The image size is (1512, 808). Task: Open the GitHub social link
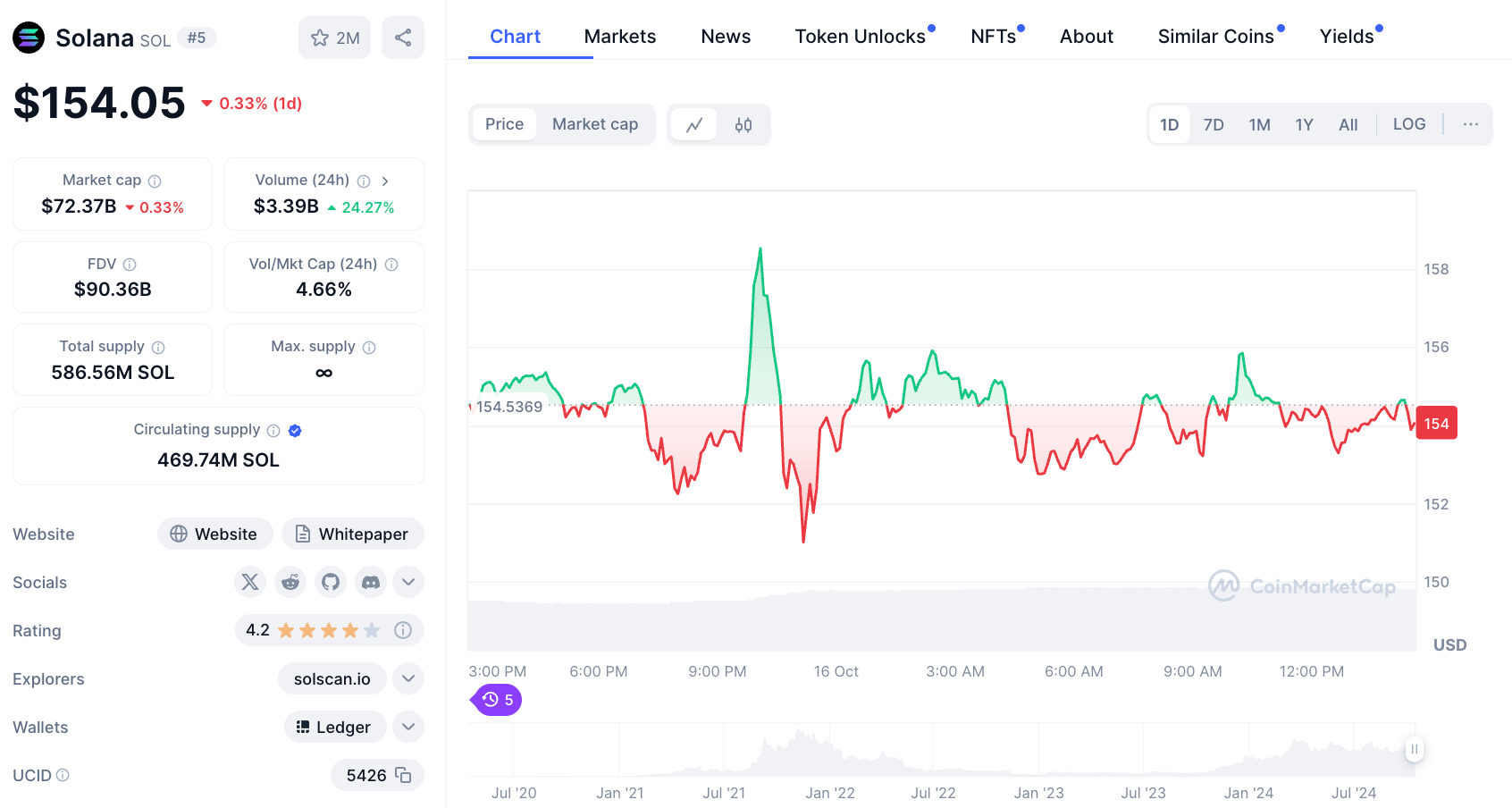(331, 582)
